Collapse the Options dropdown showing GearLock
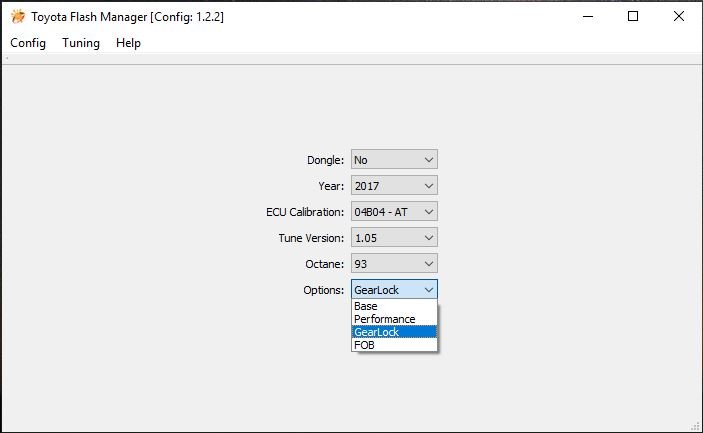 click(x=394, y=290)
